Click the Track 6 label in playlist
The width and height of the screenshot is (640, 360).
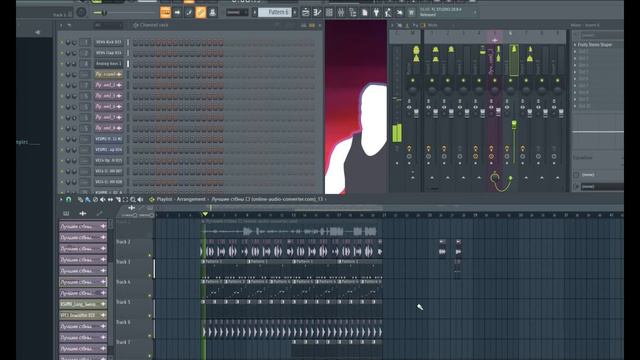point(123,322)
